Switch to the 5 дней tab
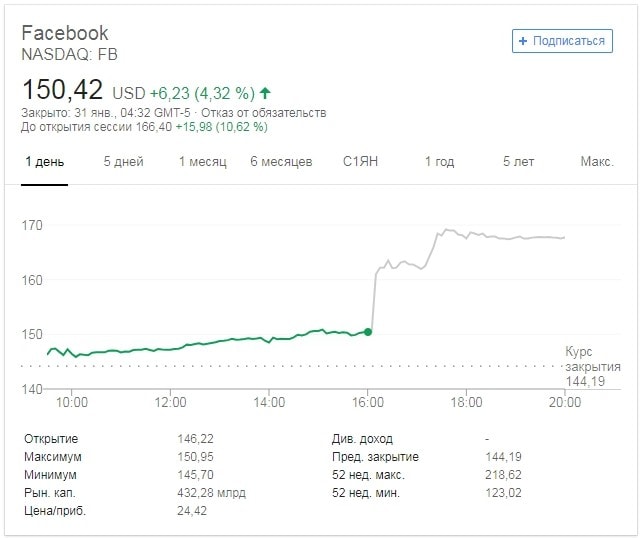641x538 pixels. point(123,162)
